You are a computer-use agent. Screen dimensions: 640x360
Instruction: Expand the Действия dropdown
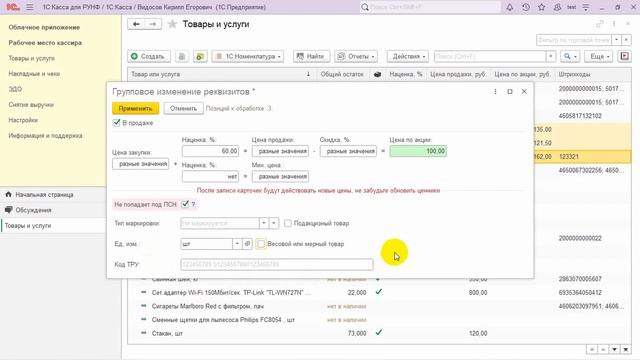(x=407, y=56)
